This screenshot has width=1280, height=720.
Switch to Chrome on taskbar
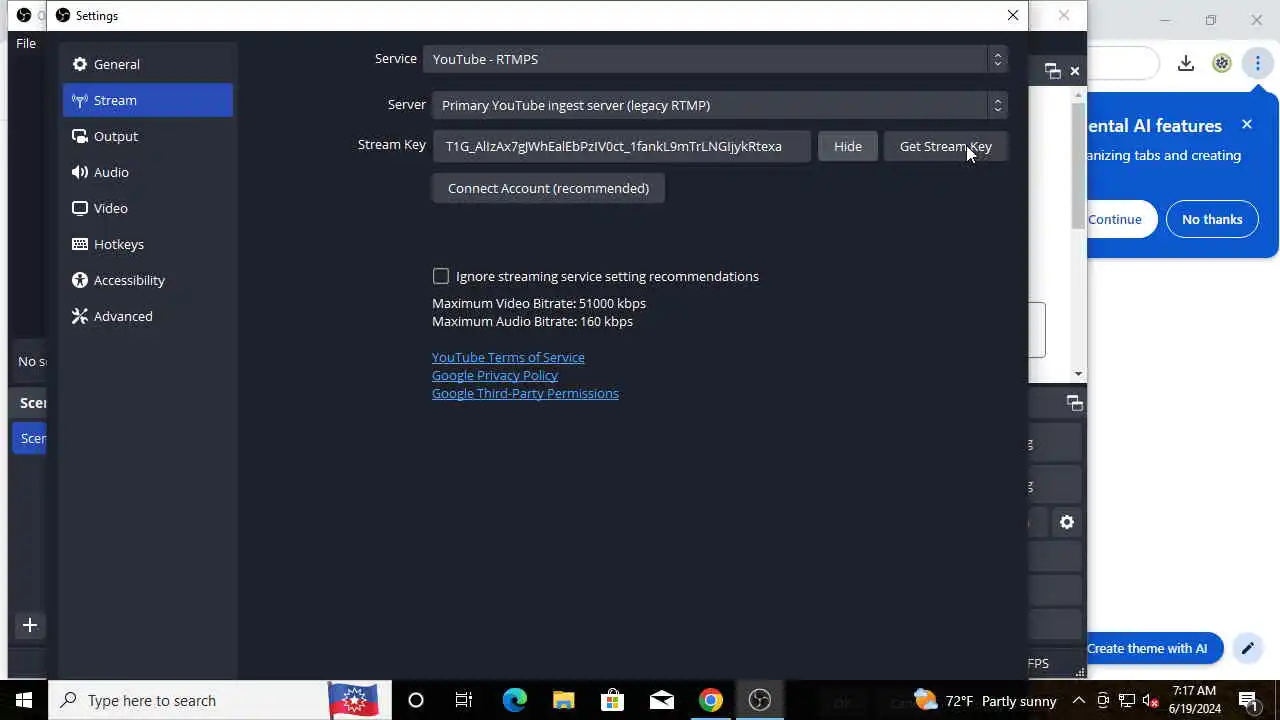point(711,700)
